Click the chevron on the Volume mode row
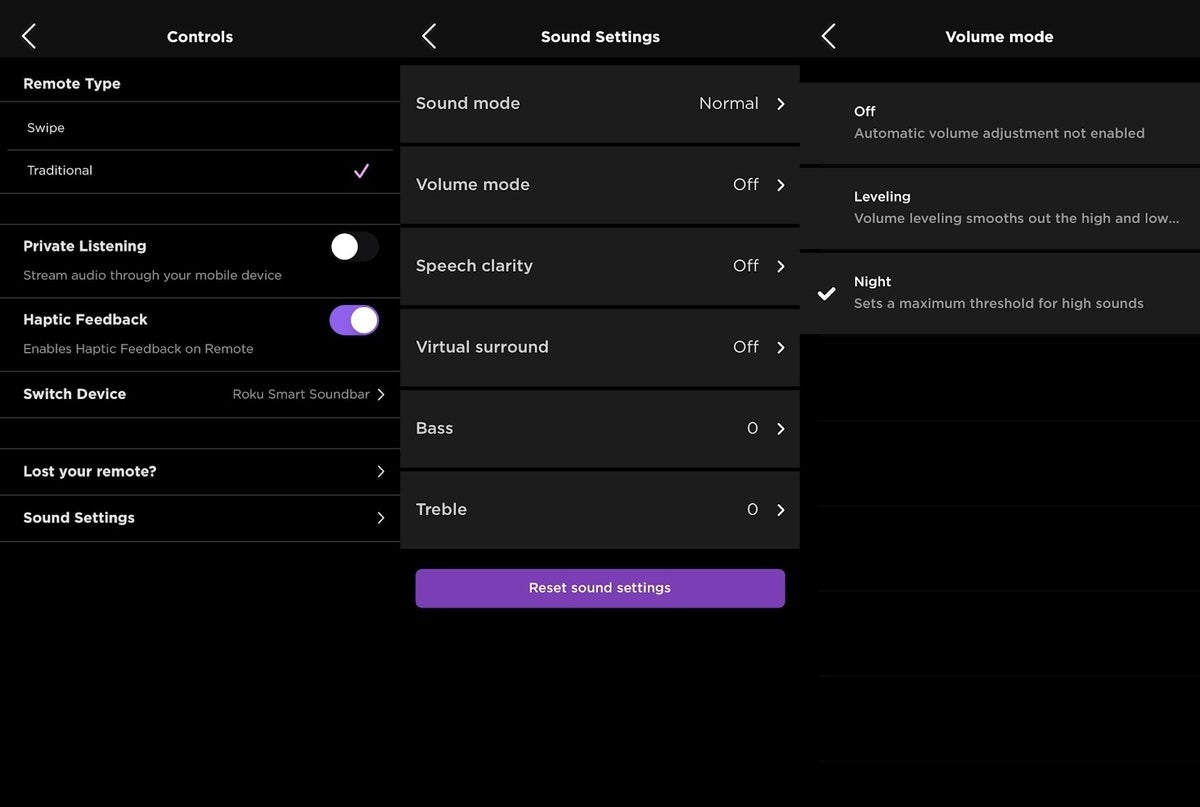Image resolution: width=1200 pixels, height=807 pixels. tap(781, 185)
